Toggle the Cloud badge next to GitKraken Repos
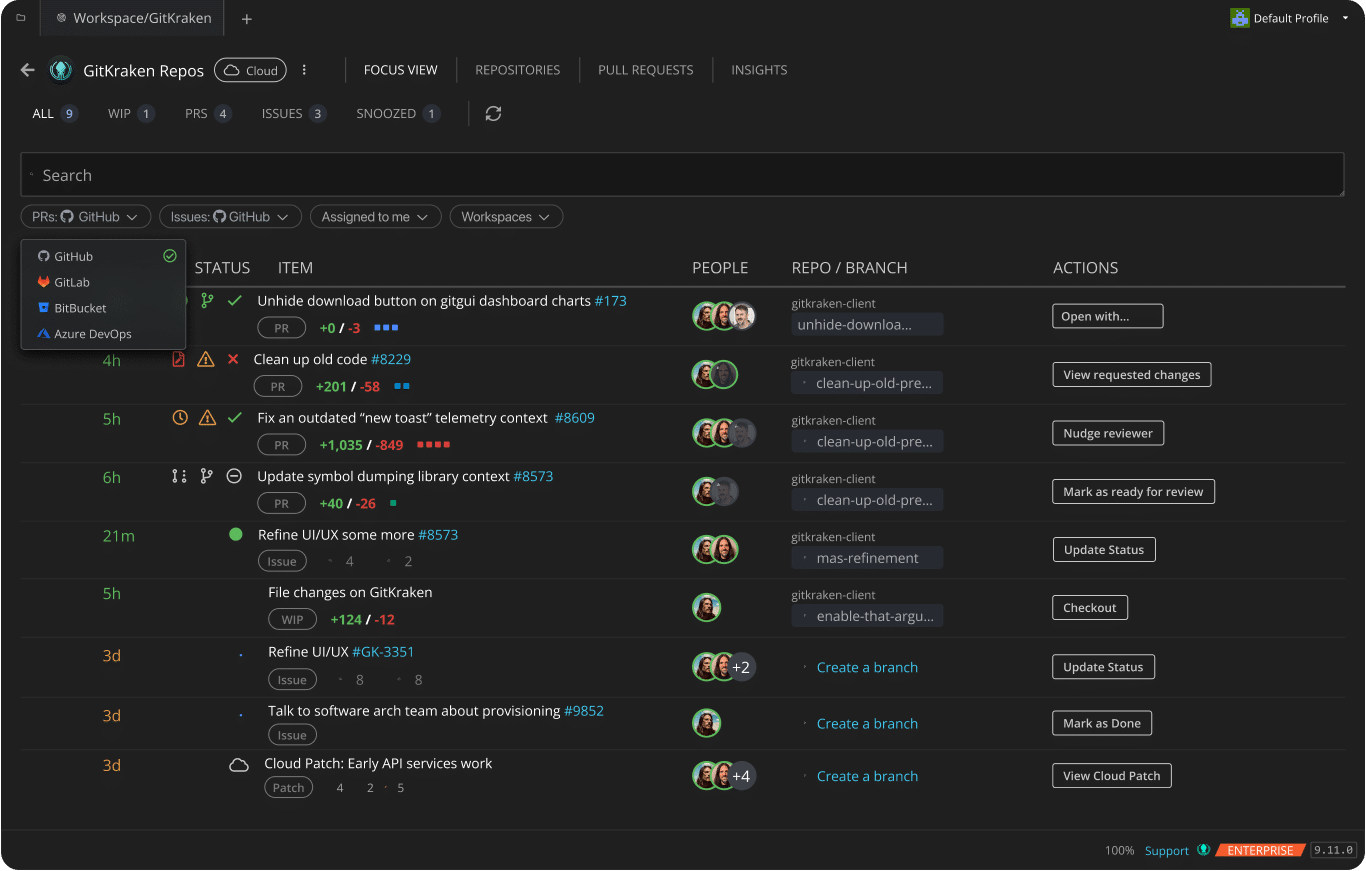 250,70
